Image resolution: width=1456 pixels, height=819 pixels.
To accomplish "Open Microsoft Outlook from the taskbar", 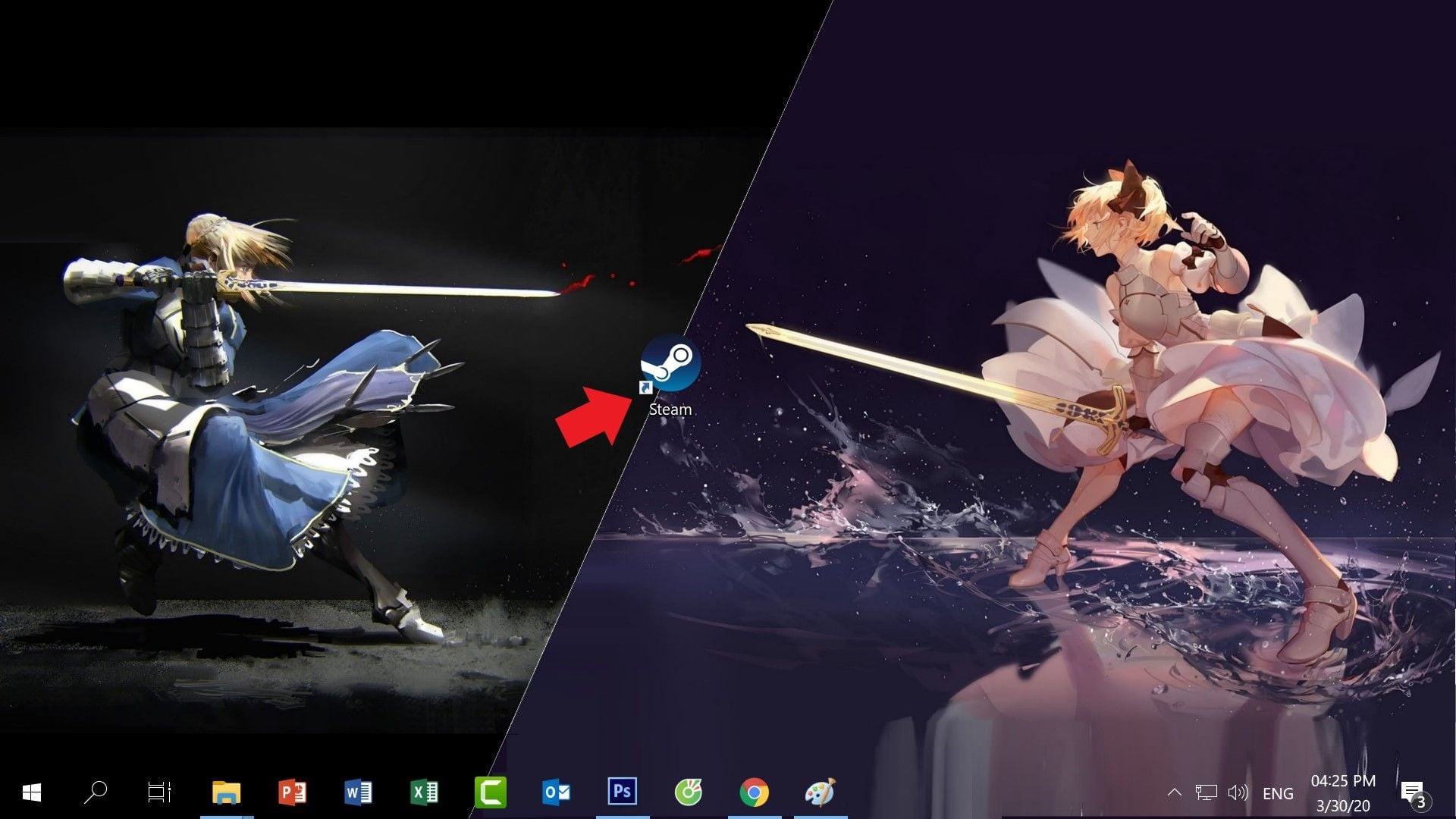I will (555, 793).
